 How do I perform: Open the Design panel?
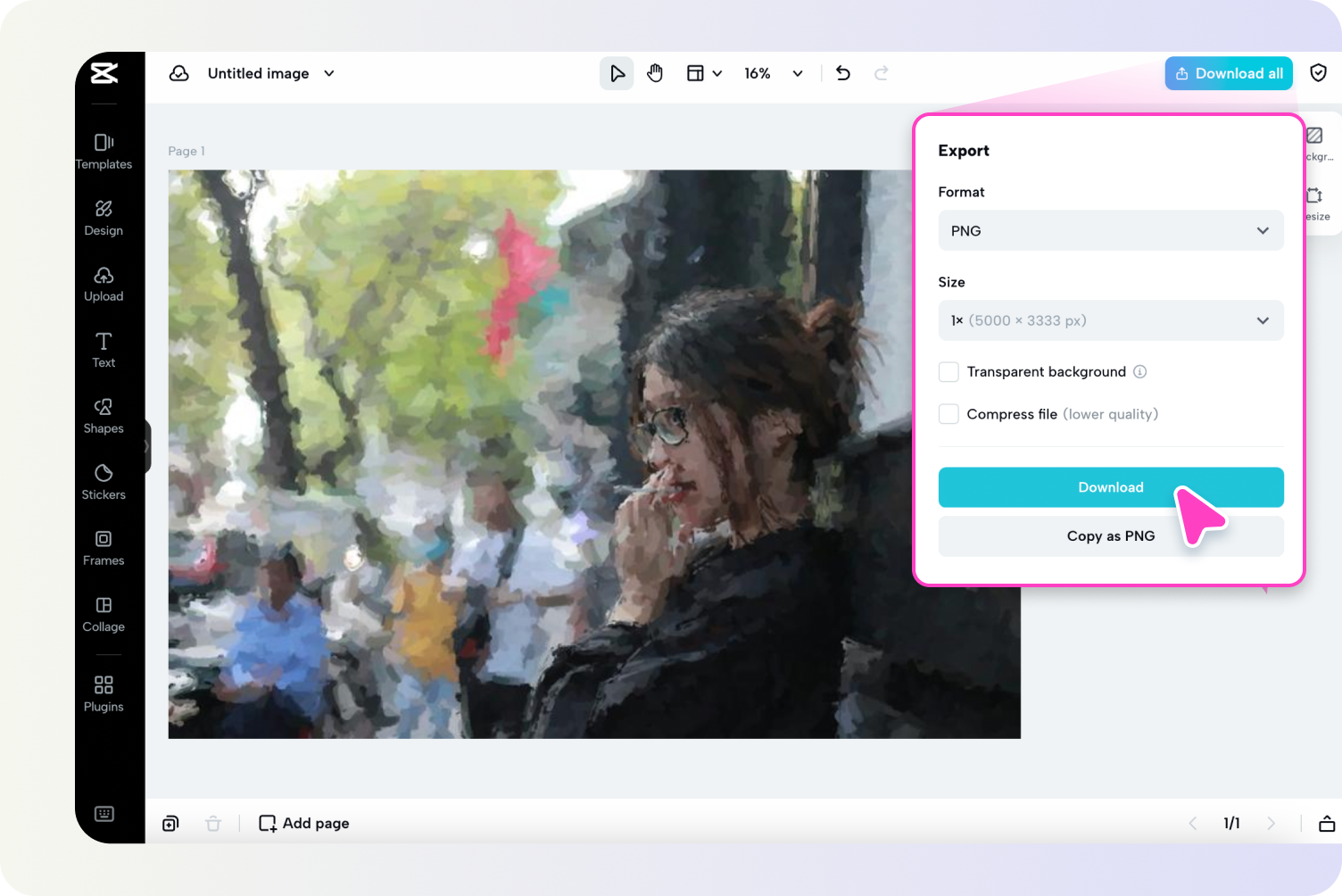[104, 218]
